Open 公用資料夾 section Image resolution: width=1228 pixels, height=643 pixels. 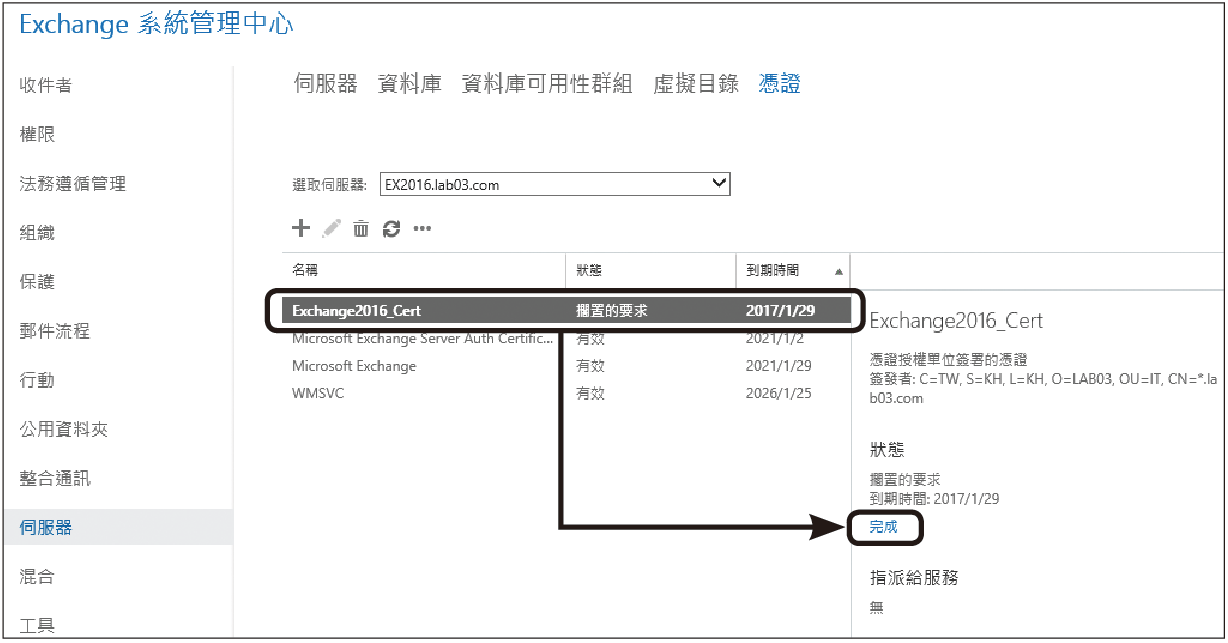[64, 429]
